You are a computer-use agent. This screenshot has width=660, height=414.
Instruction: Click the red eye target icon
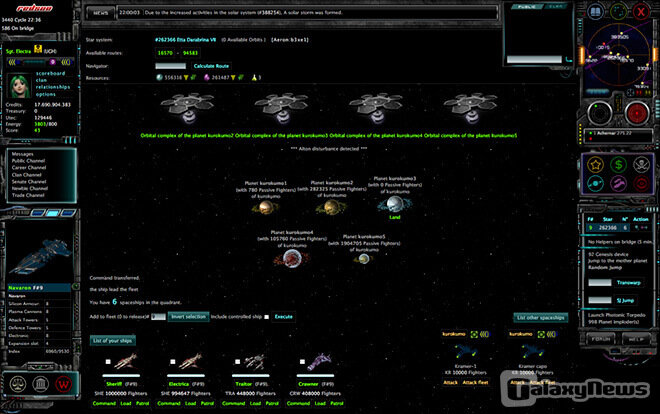tap(641, 183)
